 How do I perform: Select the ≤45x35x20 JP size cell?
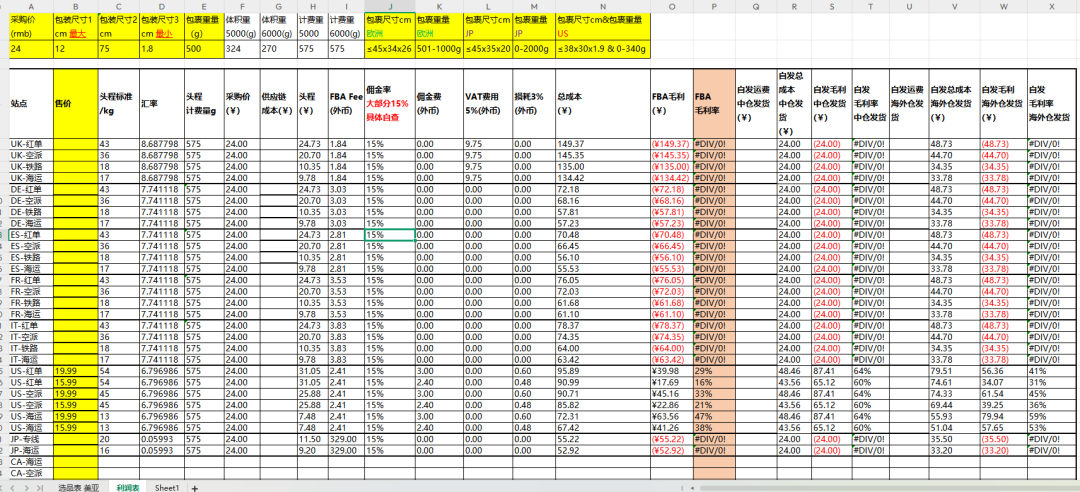tap(488, 50)
